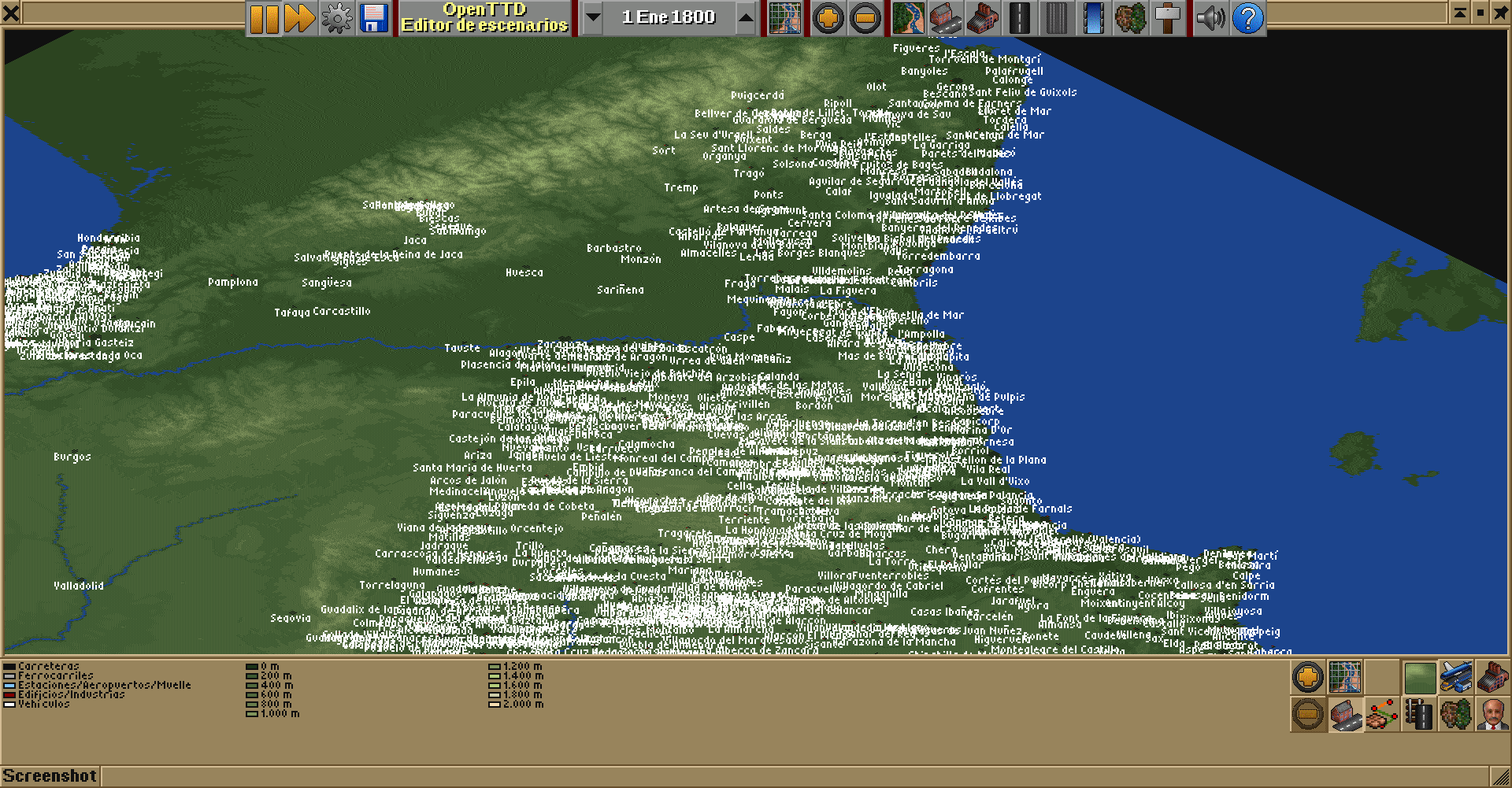Screen dimensions: 1512x788
Task: Zoom in the main view from the toolbar
Action: [828, 18]
